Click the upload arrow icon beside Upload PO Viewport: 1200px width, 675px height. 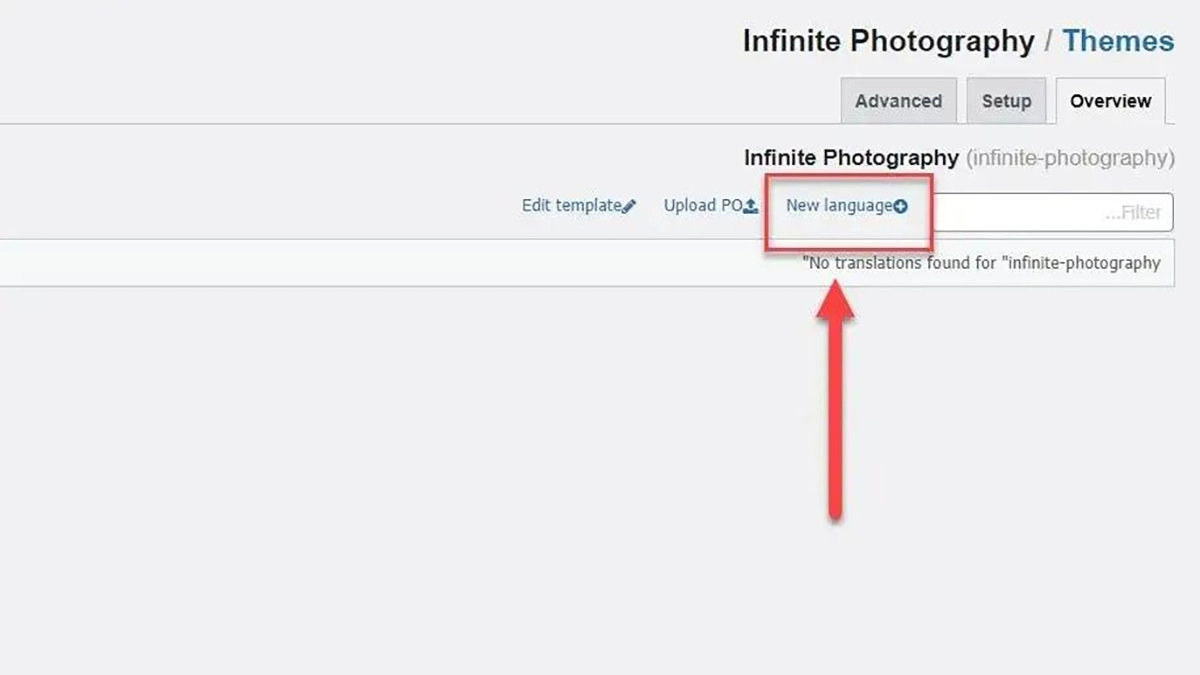(751, 207)
